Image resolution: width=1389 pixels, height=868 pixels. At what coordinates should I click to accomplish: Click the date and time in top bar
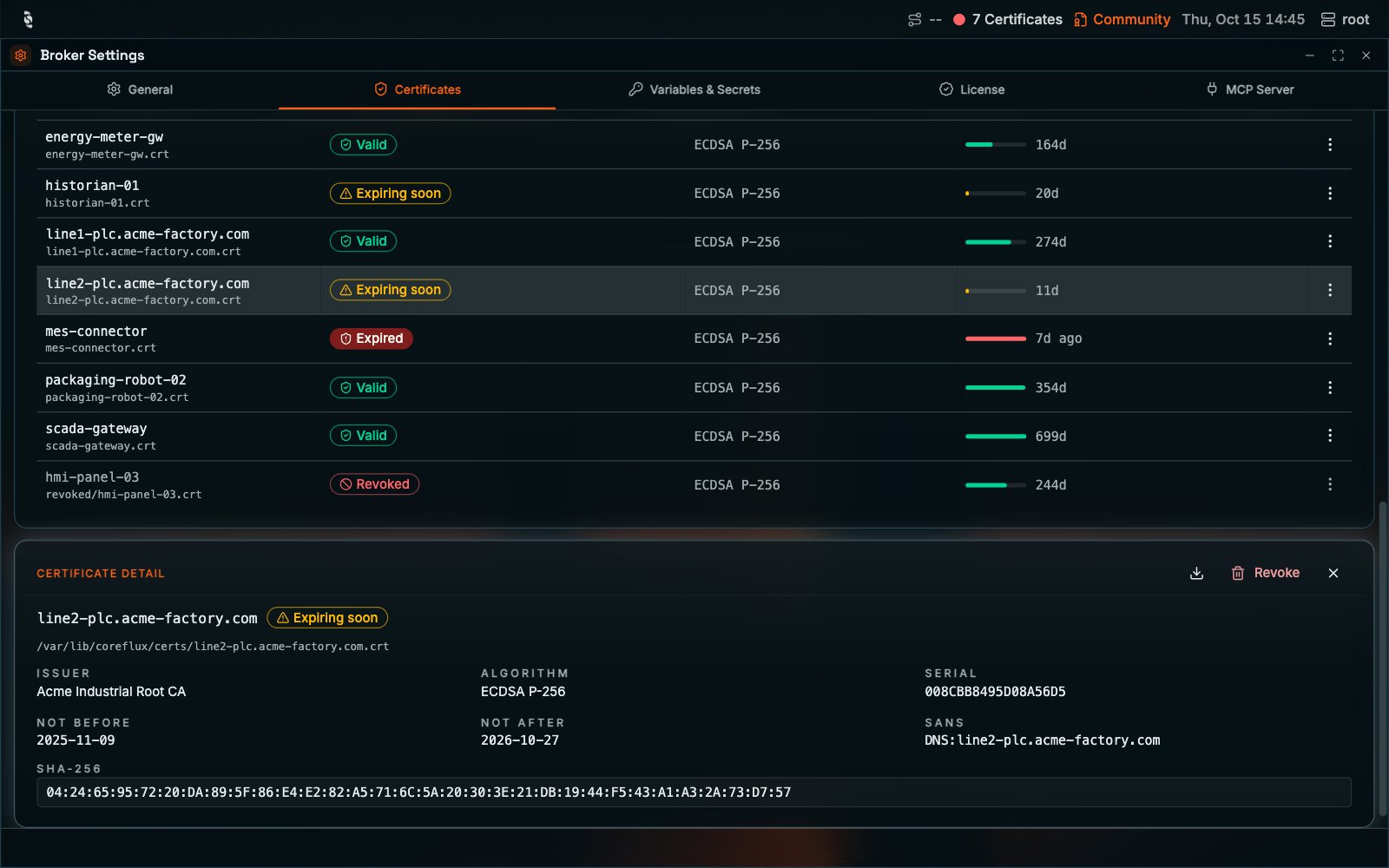[x=1243, y=19]
